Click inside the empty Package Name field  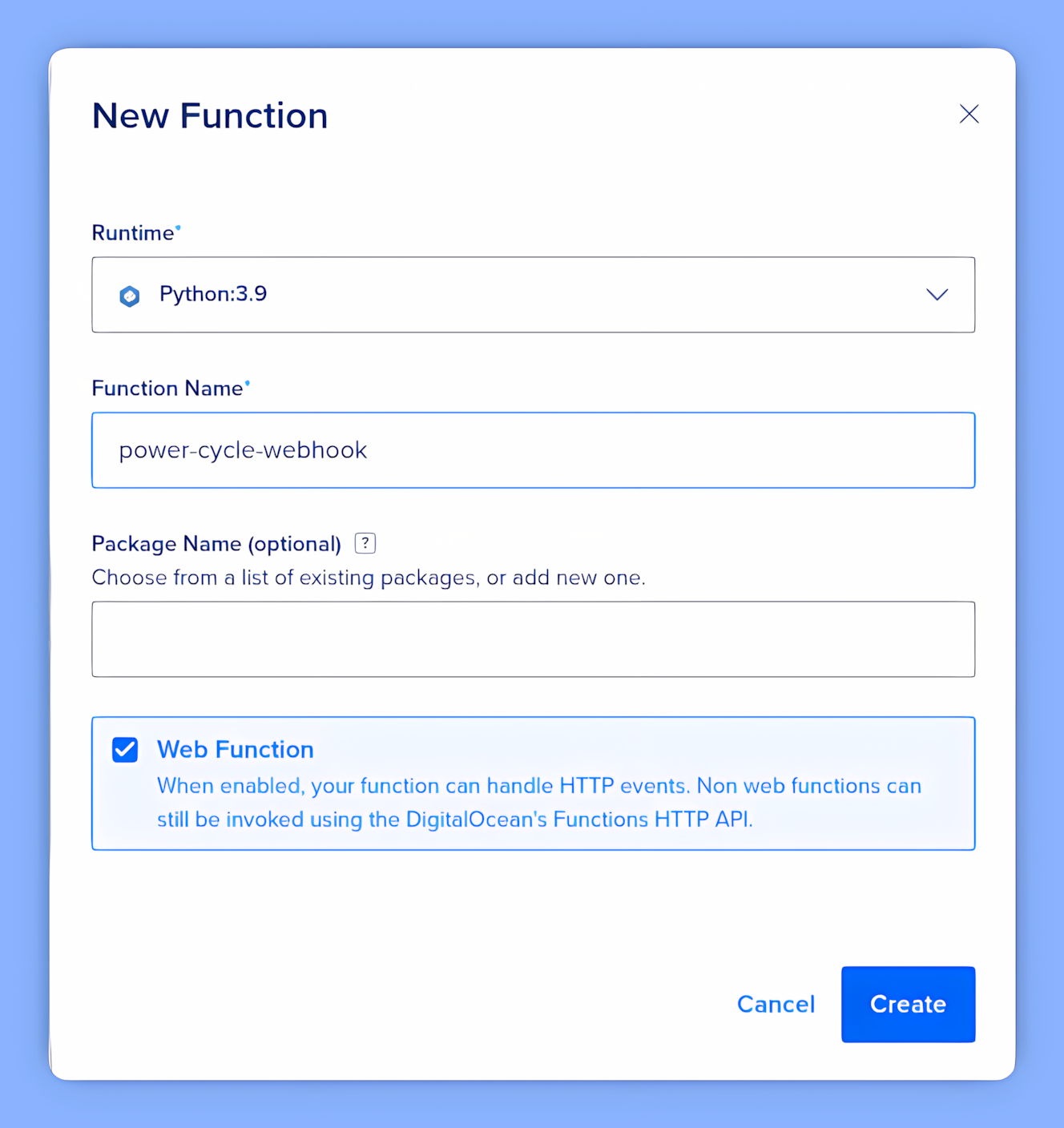click(534, 639)
